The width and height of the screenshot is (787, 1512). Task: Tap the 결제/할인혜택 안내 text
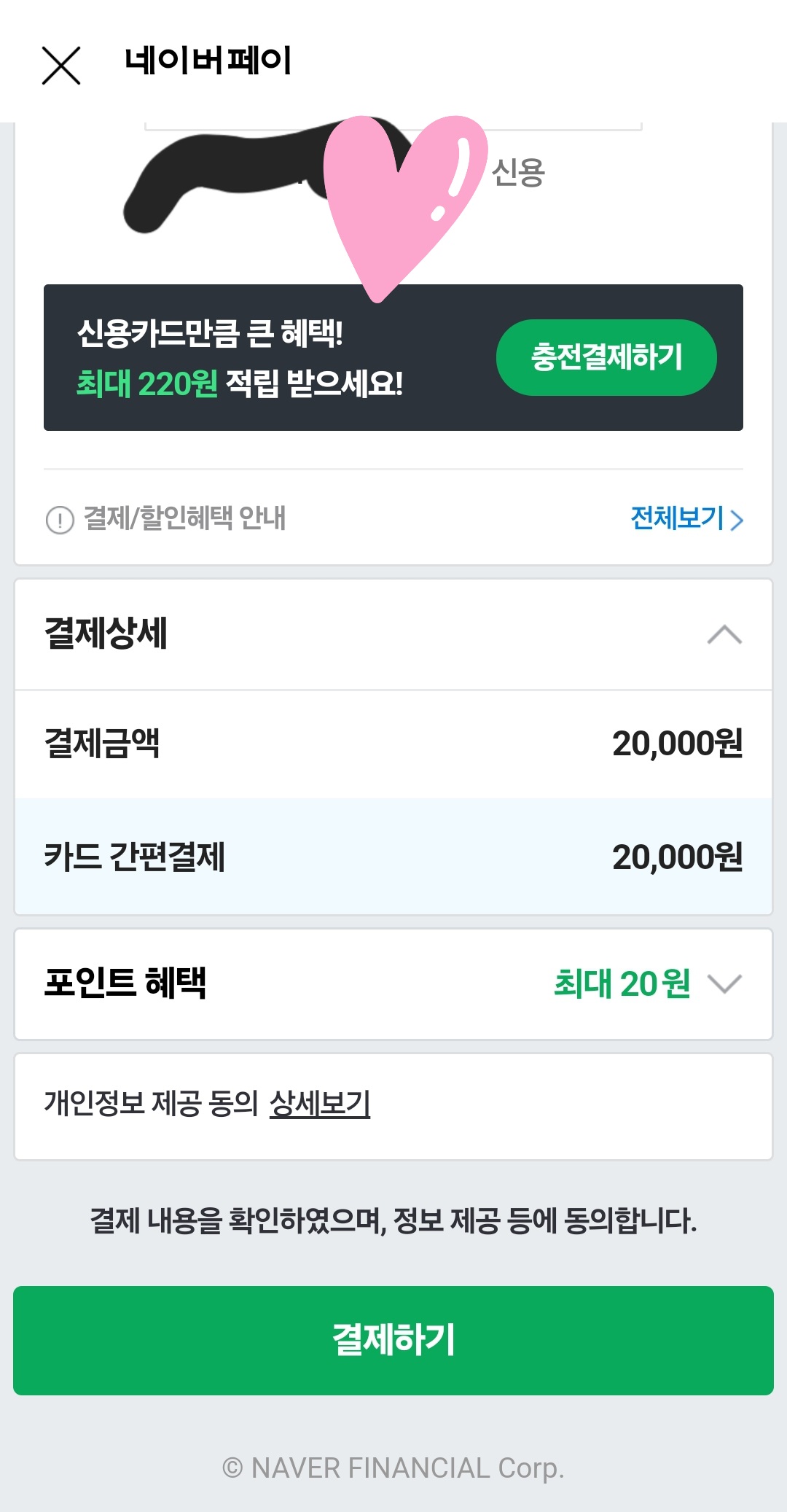pos(185,518)
